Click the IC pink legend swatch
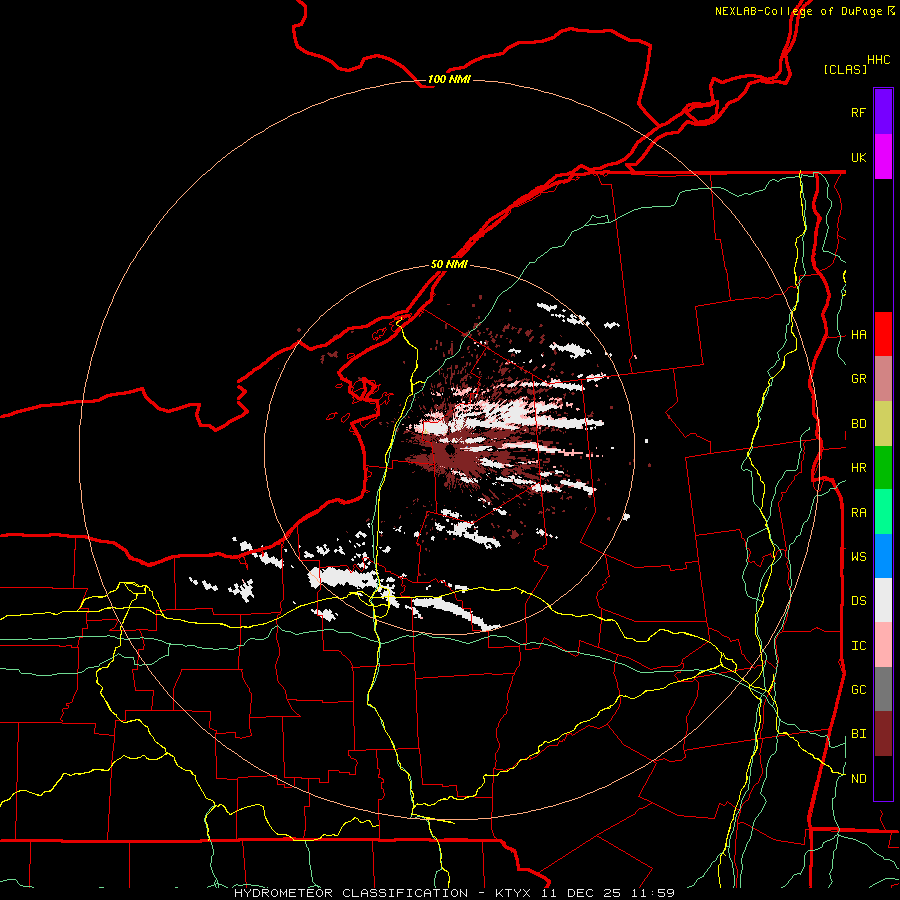The height and width of the screenshot is (900, 900). [x=883, y=645]
